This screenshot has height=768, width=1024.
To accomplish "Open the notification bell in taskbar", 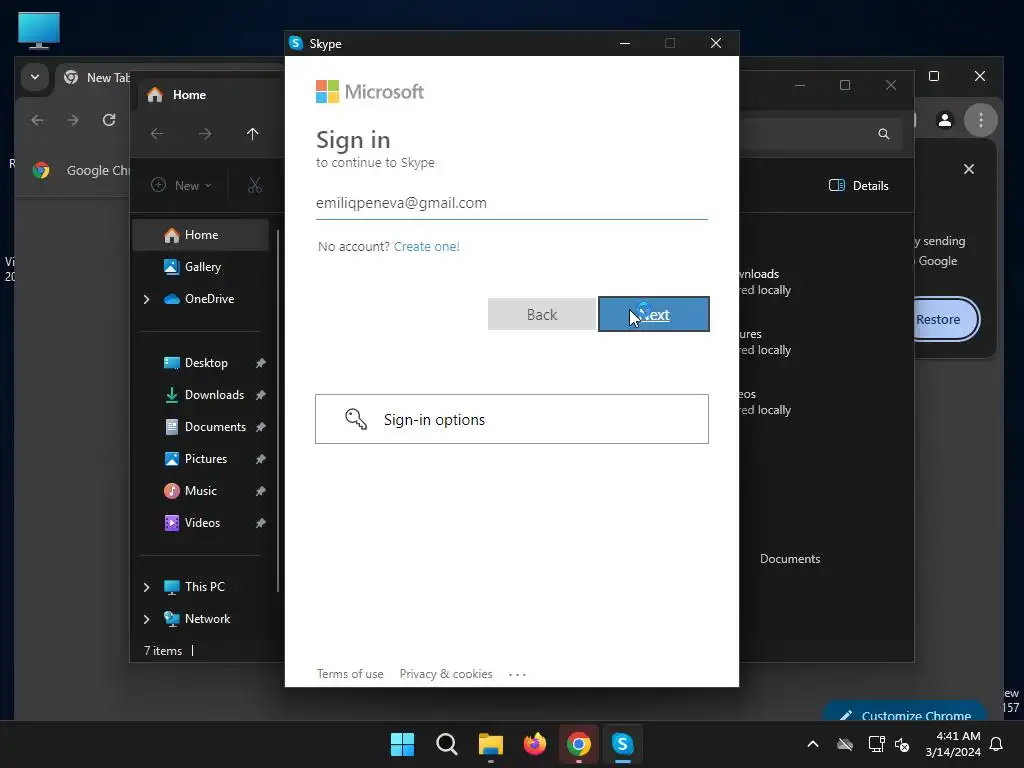I will click(997, 744).
